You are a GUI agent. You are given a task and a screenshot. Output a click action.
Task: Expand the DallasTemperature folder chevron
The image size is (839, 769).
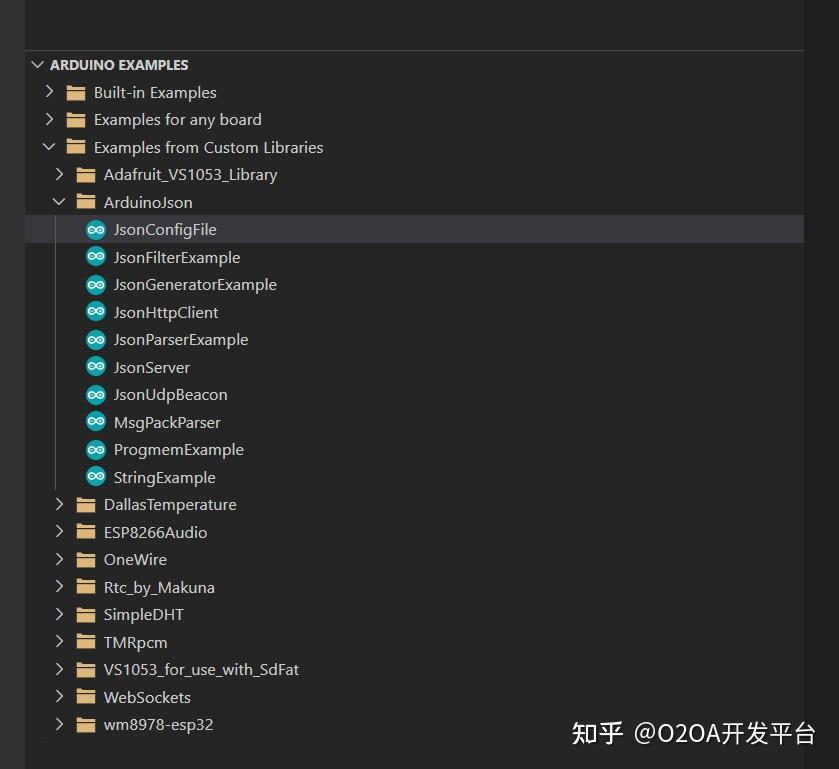[x=59, y=504]
